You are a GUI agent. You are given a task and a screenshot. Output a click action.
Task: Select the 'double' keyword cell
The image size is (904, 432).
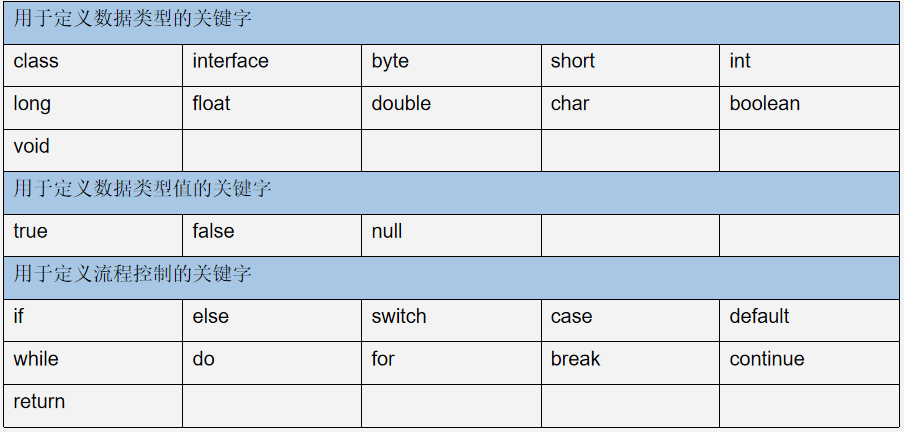(x=451, y=108)
